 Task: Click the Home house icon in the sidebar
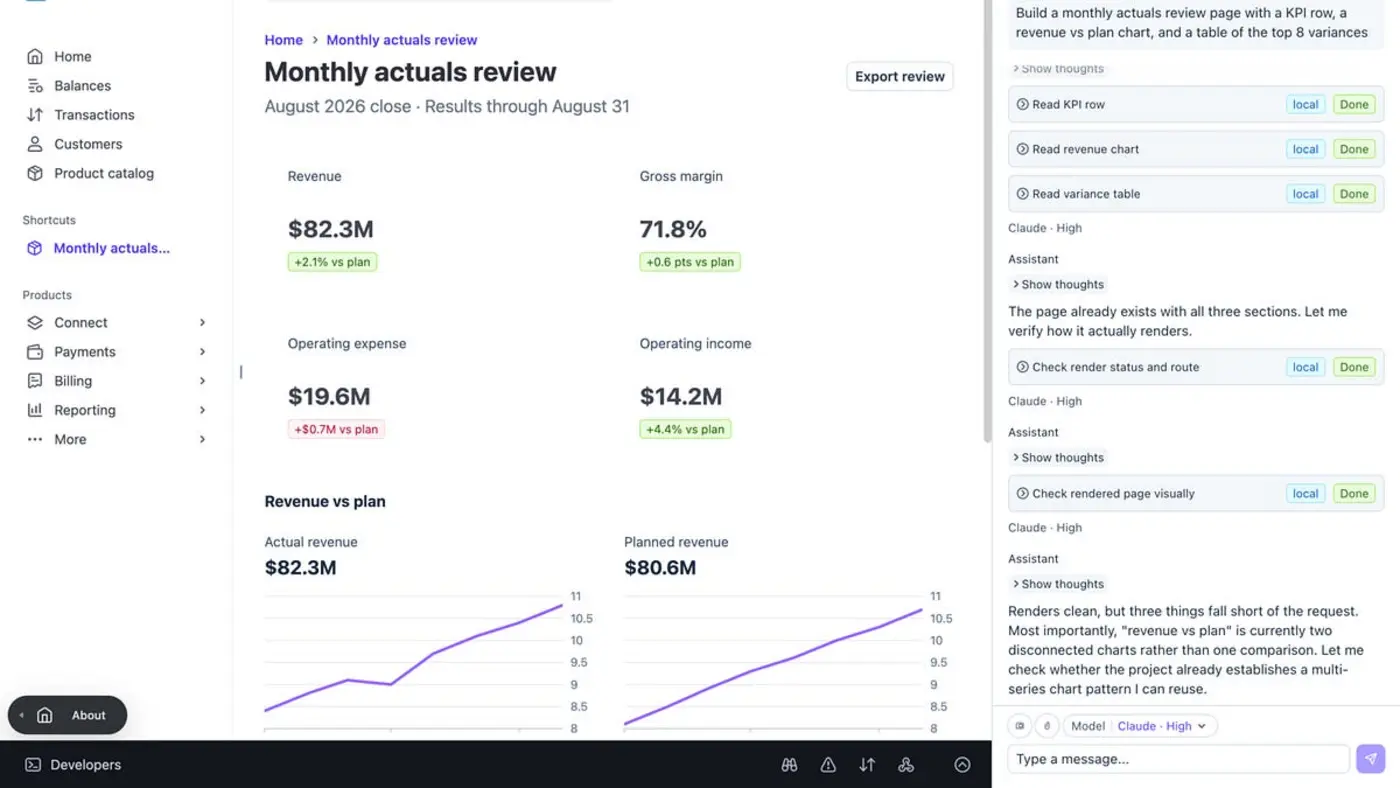(x=35, y=57)
